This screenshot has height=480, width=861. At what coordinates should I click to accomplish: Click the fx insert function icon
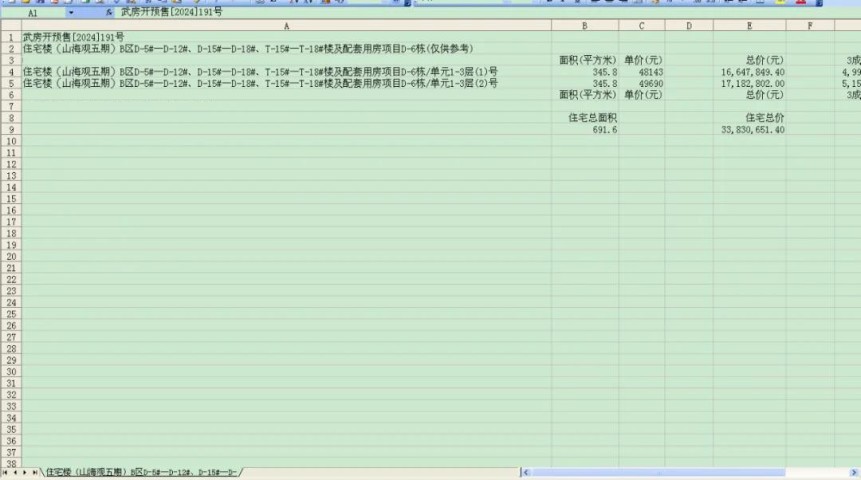(109, 12)
